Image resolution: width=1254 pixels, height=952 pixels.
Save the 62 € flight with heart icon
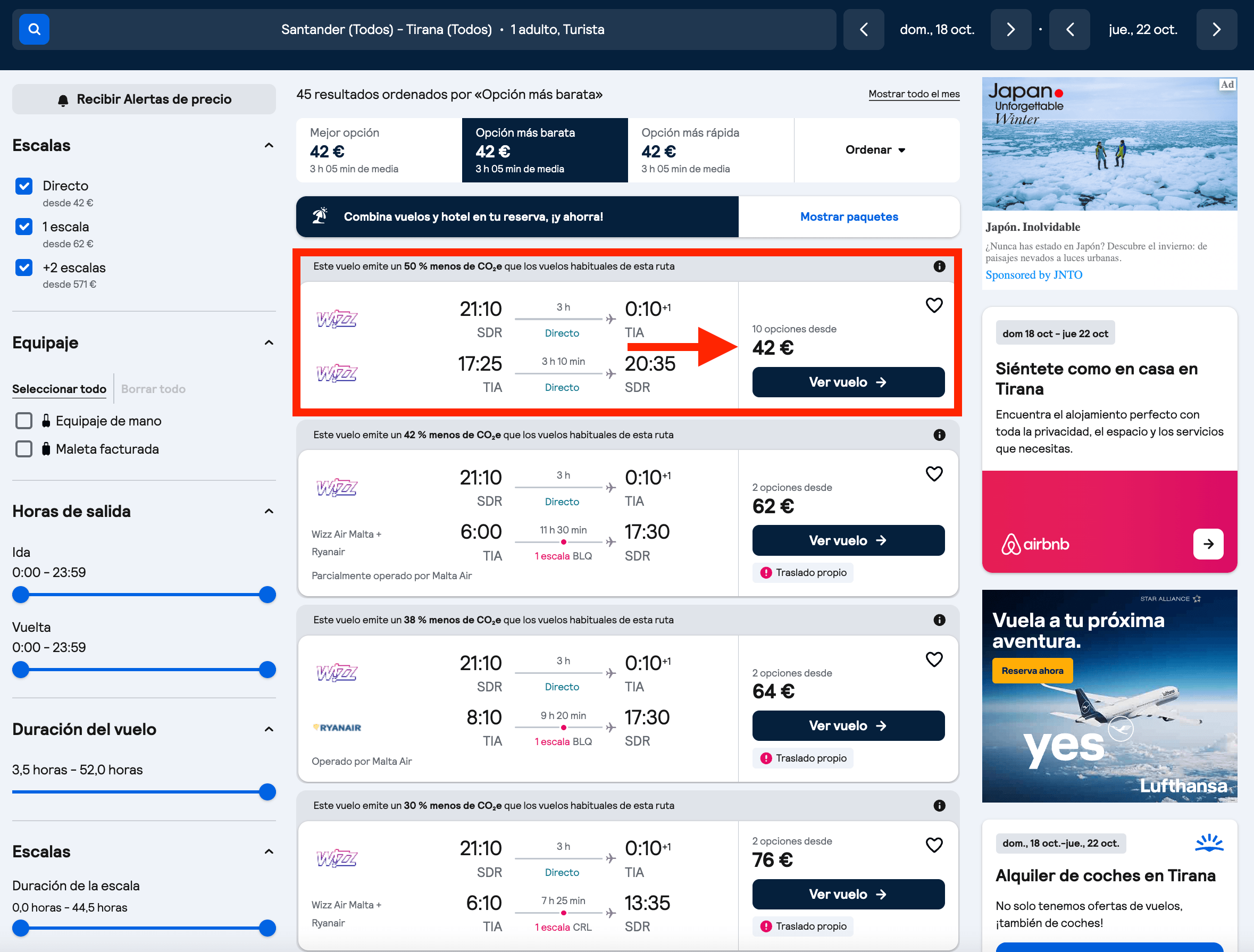click(x=934, y=473)
